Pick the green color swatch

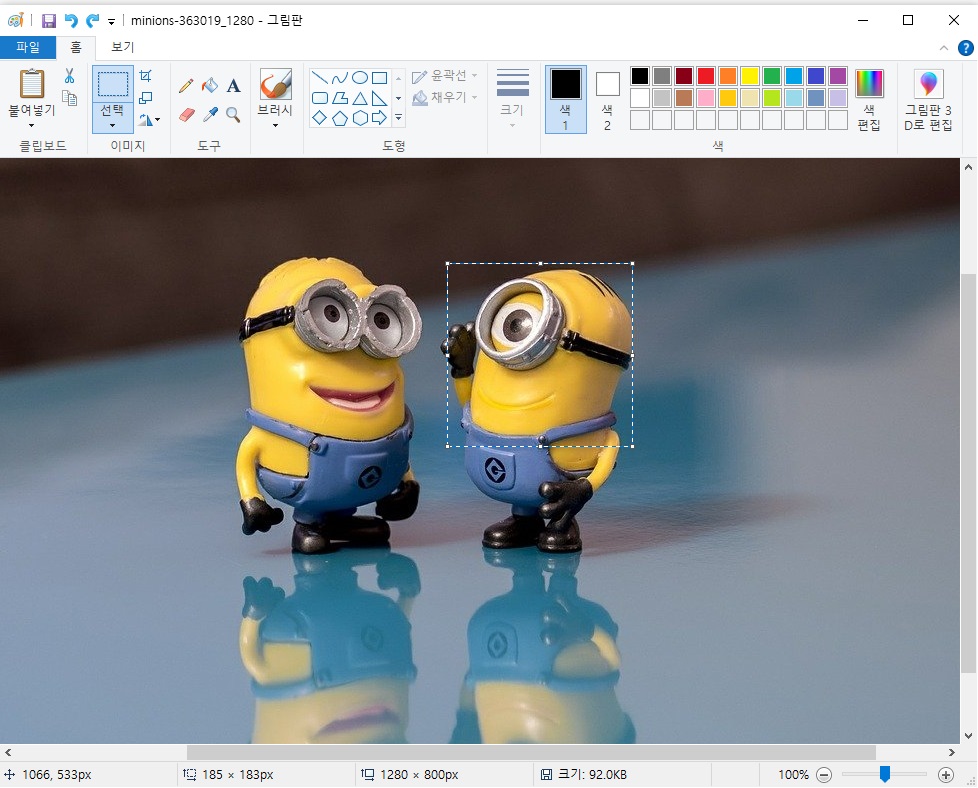point(772,76)
